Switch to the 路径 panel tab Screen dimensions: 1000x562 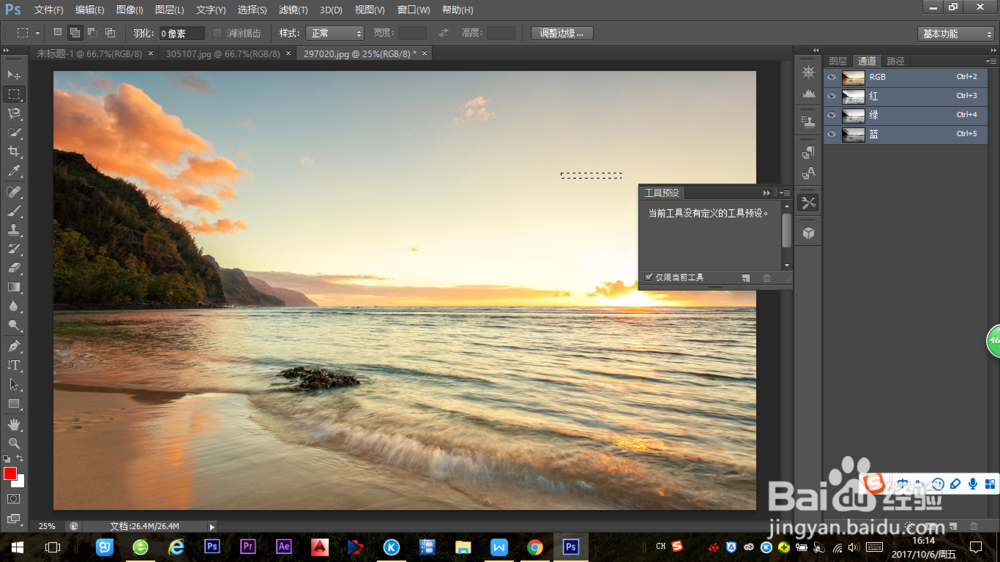(x=895, y=61)
